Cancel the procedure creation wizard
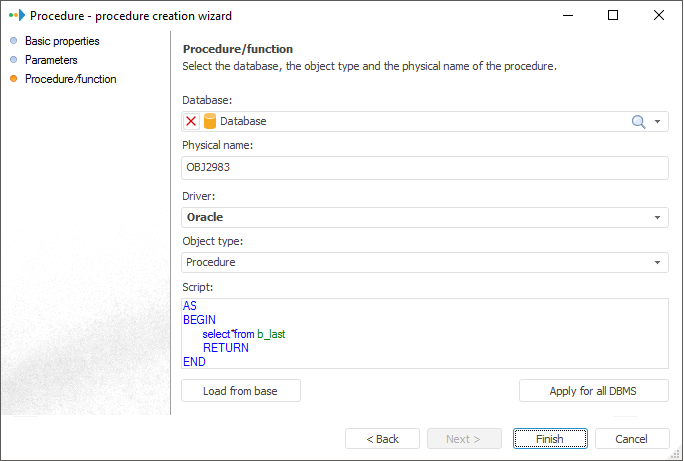The width and height of the screenshot is (684, 461). point(632,439)
